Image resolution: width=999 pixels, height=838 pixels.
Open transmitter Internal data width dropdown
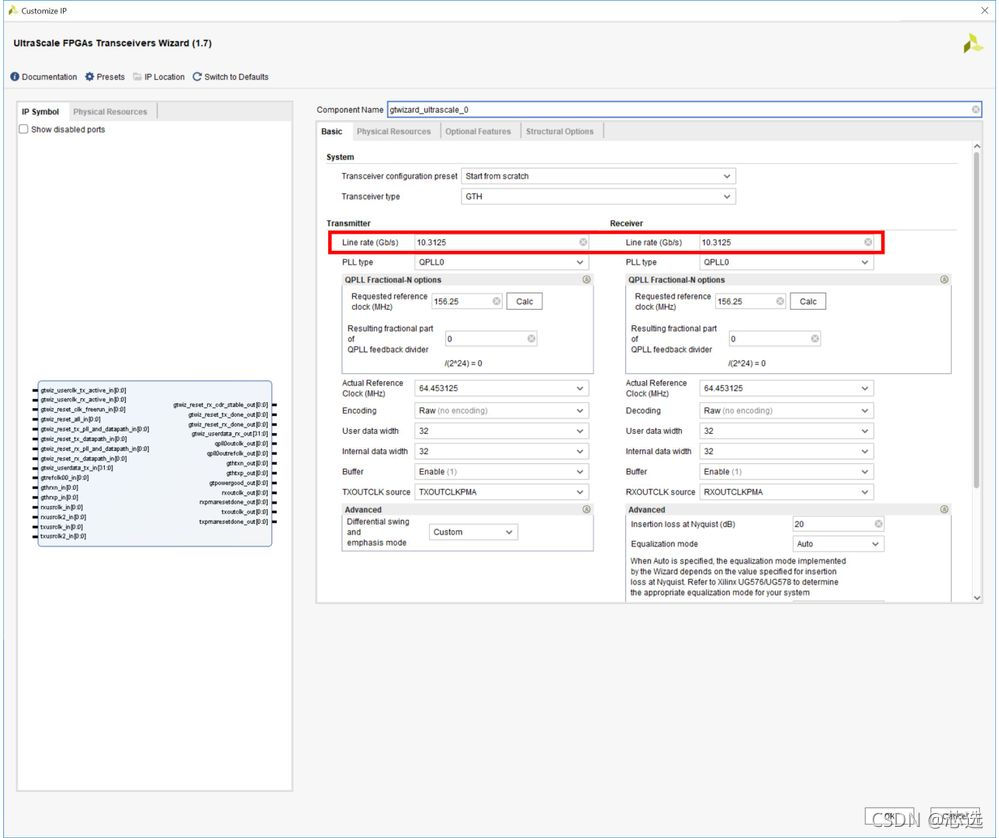pyautogui.click(x=501, y=451)
